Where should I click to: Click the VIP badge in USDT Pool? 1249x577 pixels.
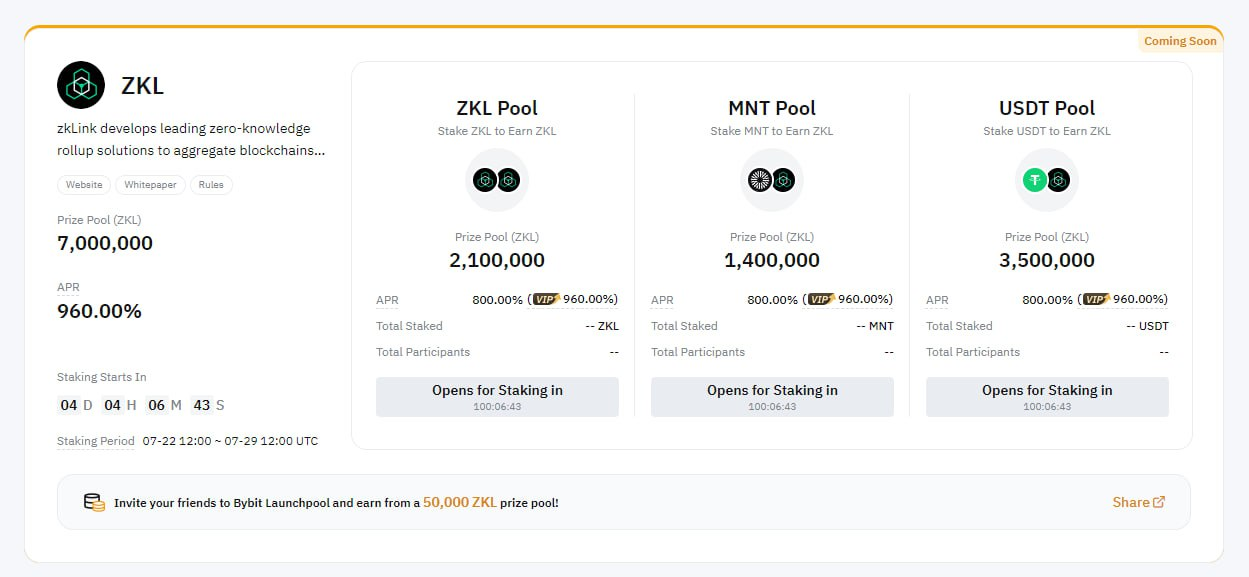(1095, 299)
